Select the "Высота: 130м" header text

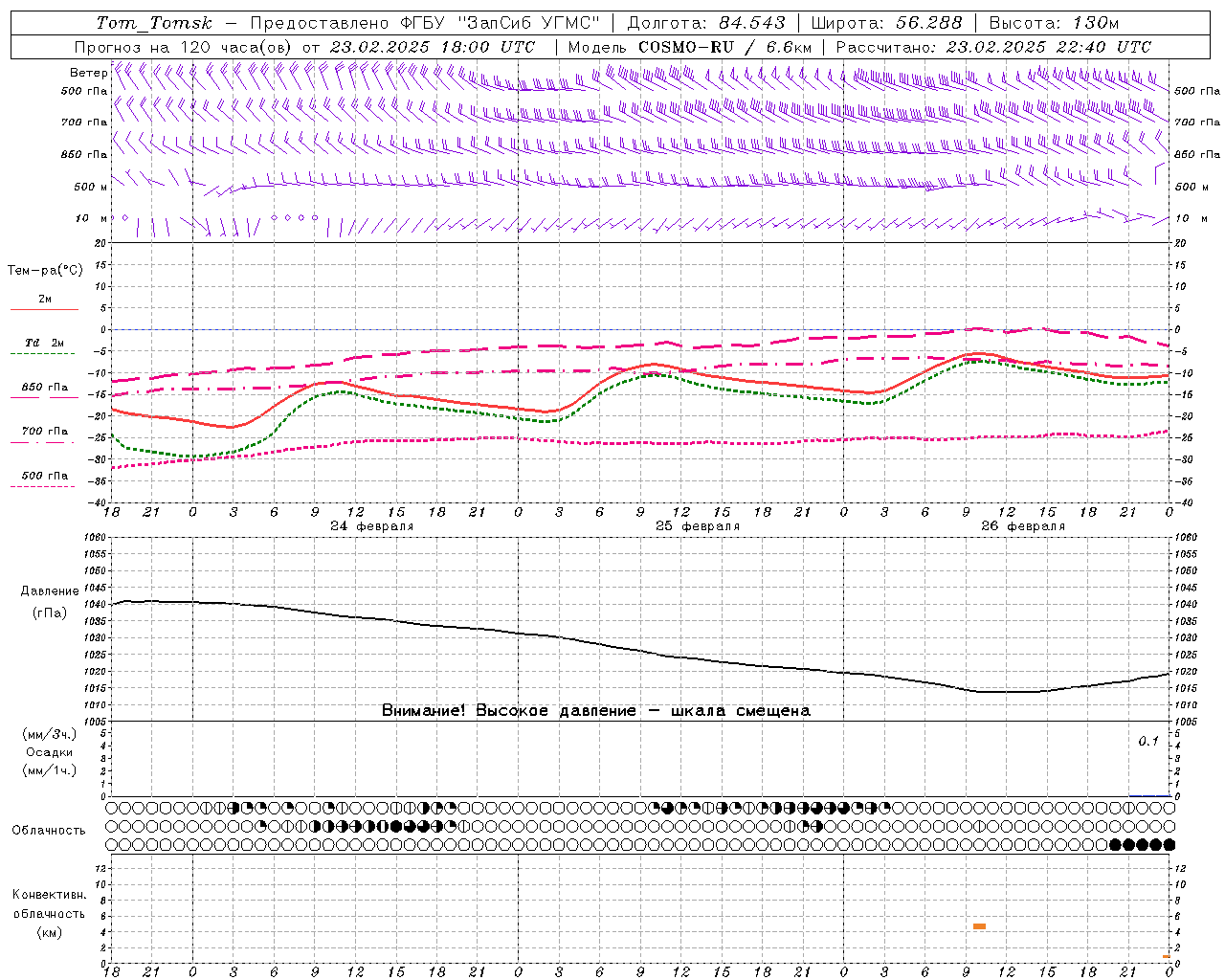coord(1054,23)
